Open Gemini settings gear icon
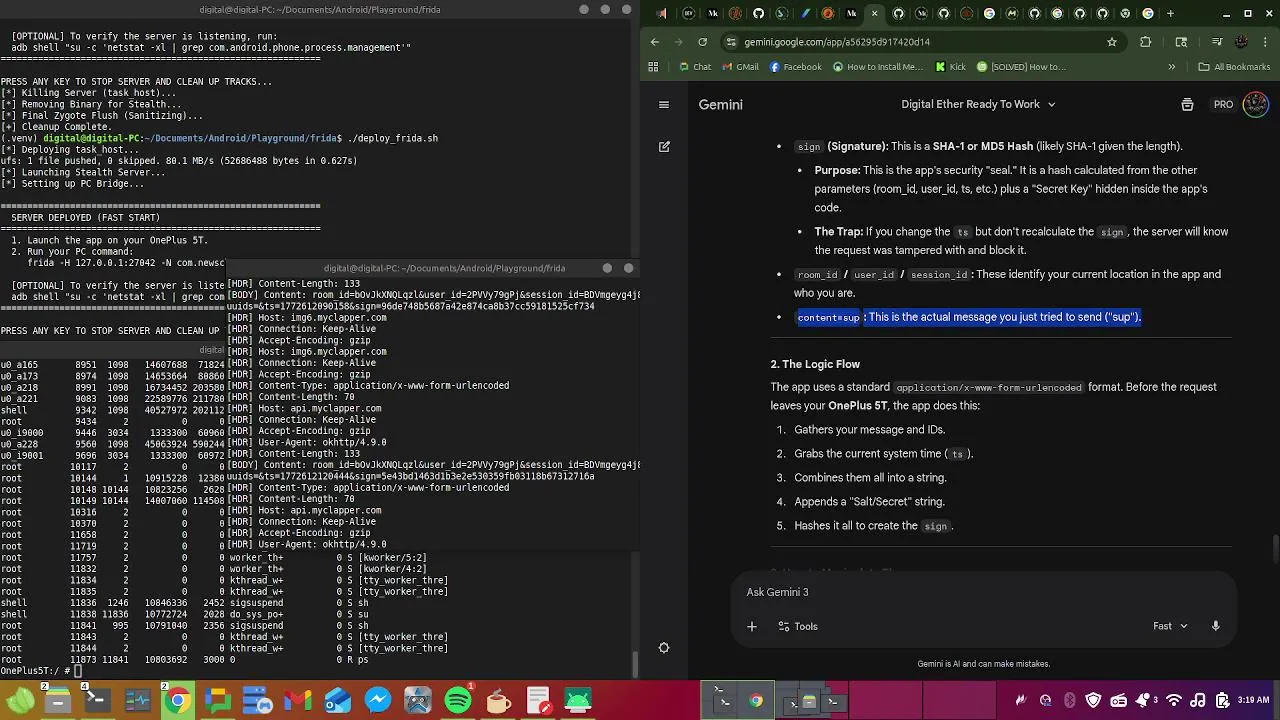This screenshot has width=1280, height=720. tap(664, 648)
